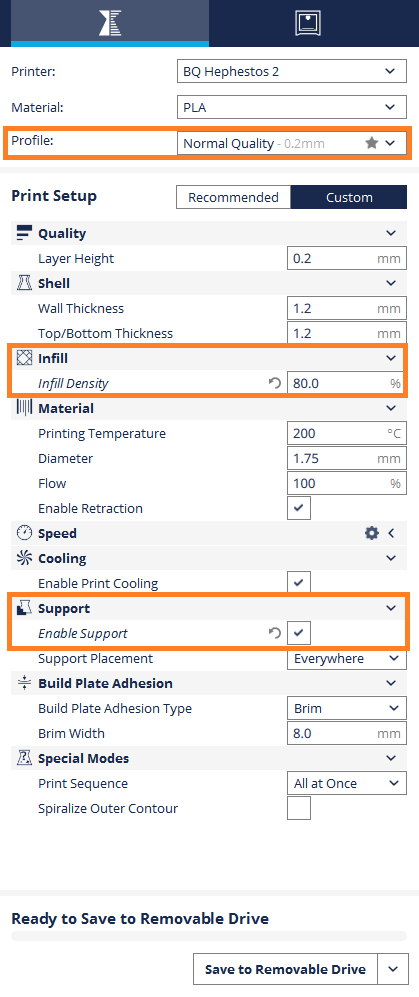Open the Prepare stage icon tab
The width and height of the screenshot is (419, 997).
click(x=110, y=23)
